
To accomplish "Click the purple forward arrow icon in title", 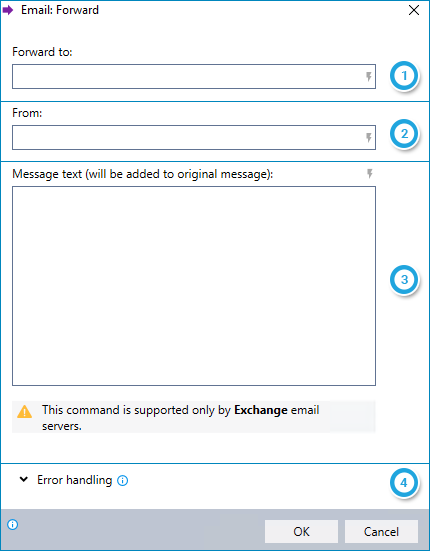I will pyautogui.click(x=8, y=10).
